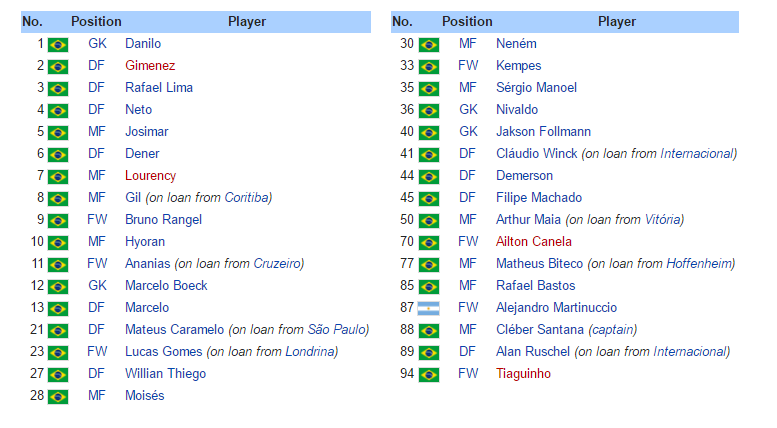Click the left table's Player column header

point(247,21)
